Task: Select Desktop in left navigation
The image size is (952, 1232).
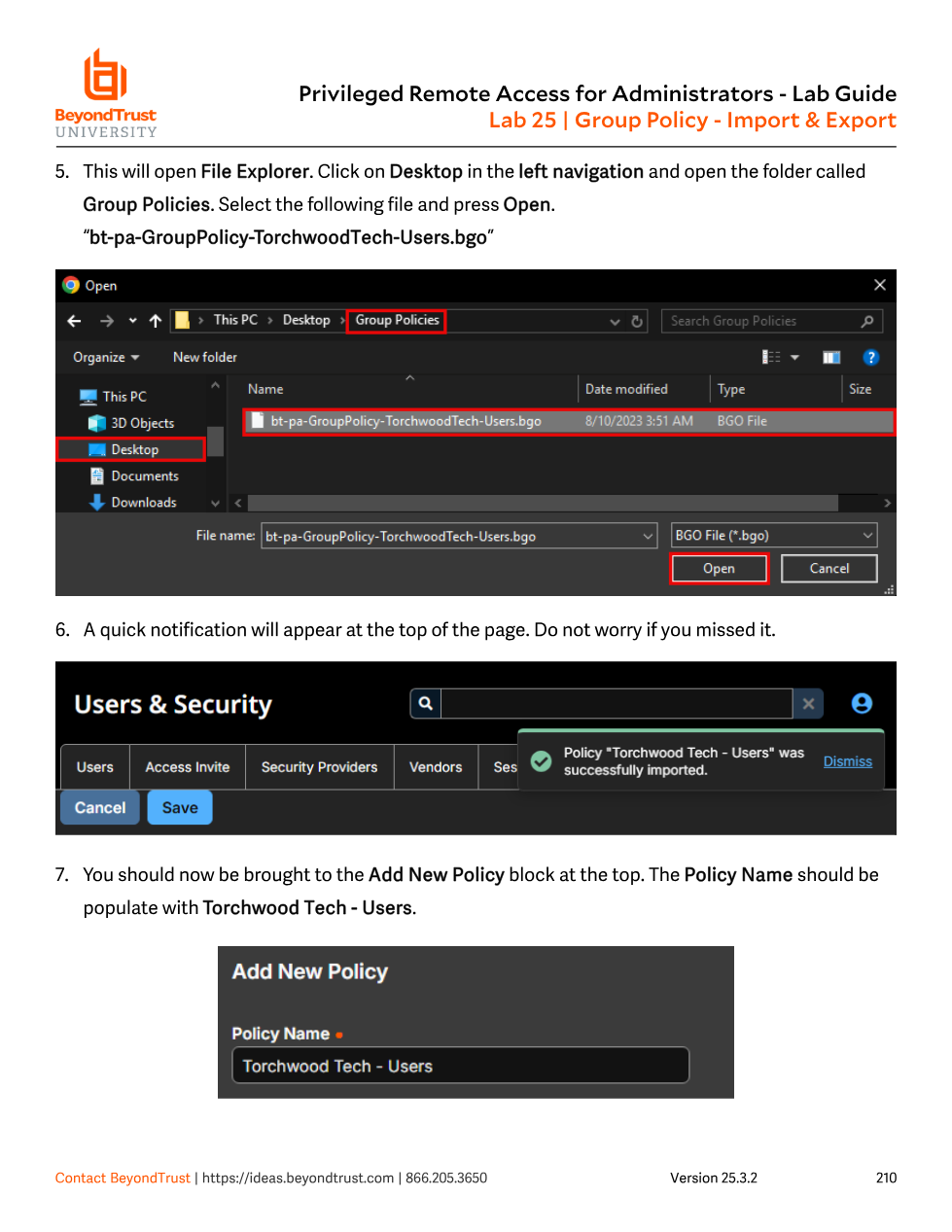Action: 131,449
